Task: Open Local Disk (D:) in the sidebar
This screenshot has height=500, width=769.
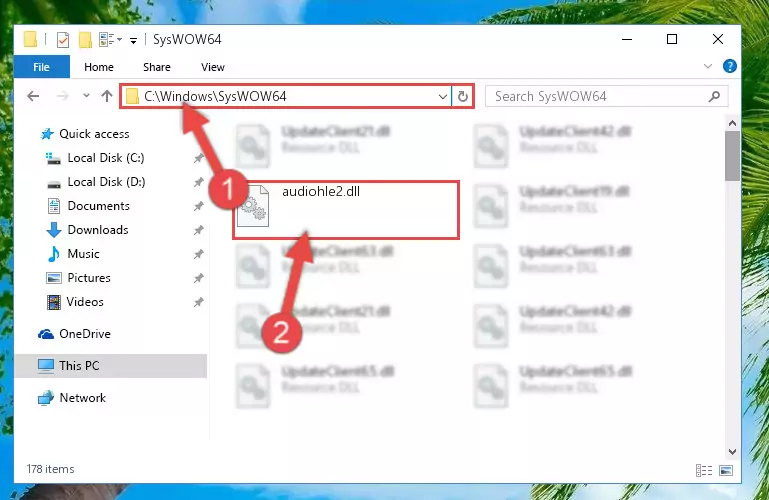Action: tap(106, 182)
